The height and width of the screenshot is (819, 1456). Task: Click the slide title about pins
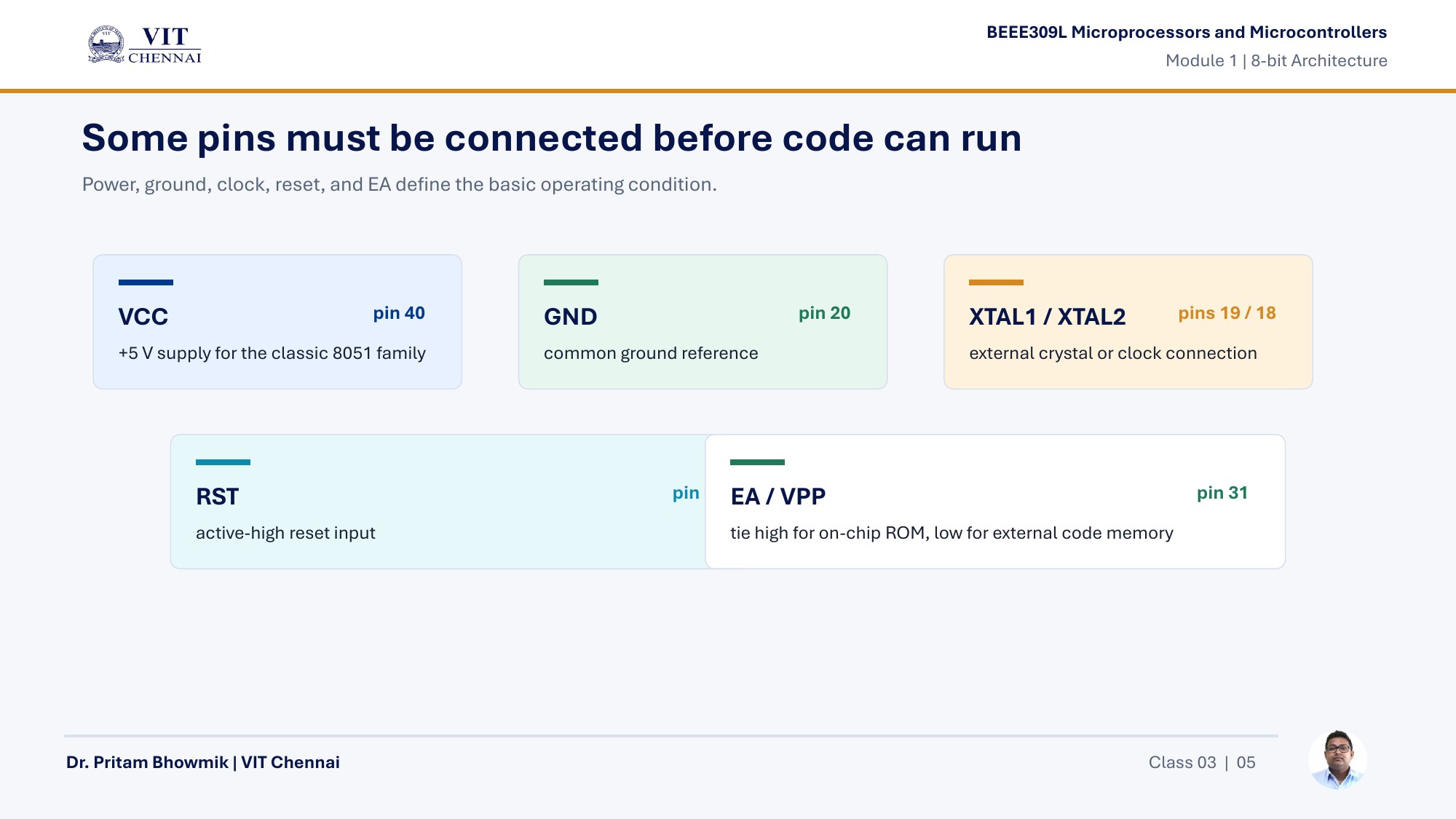552,138
